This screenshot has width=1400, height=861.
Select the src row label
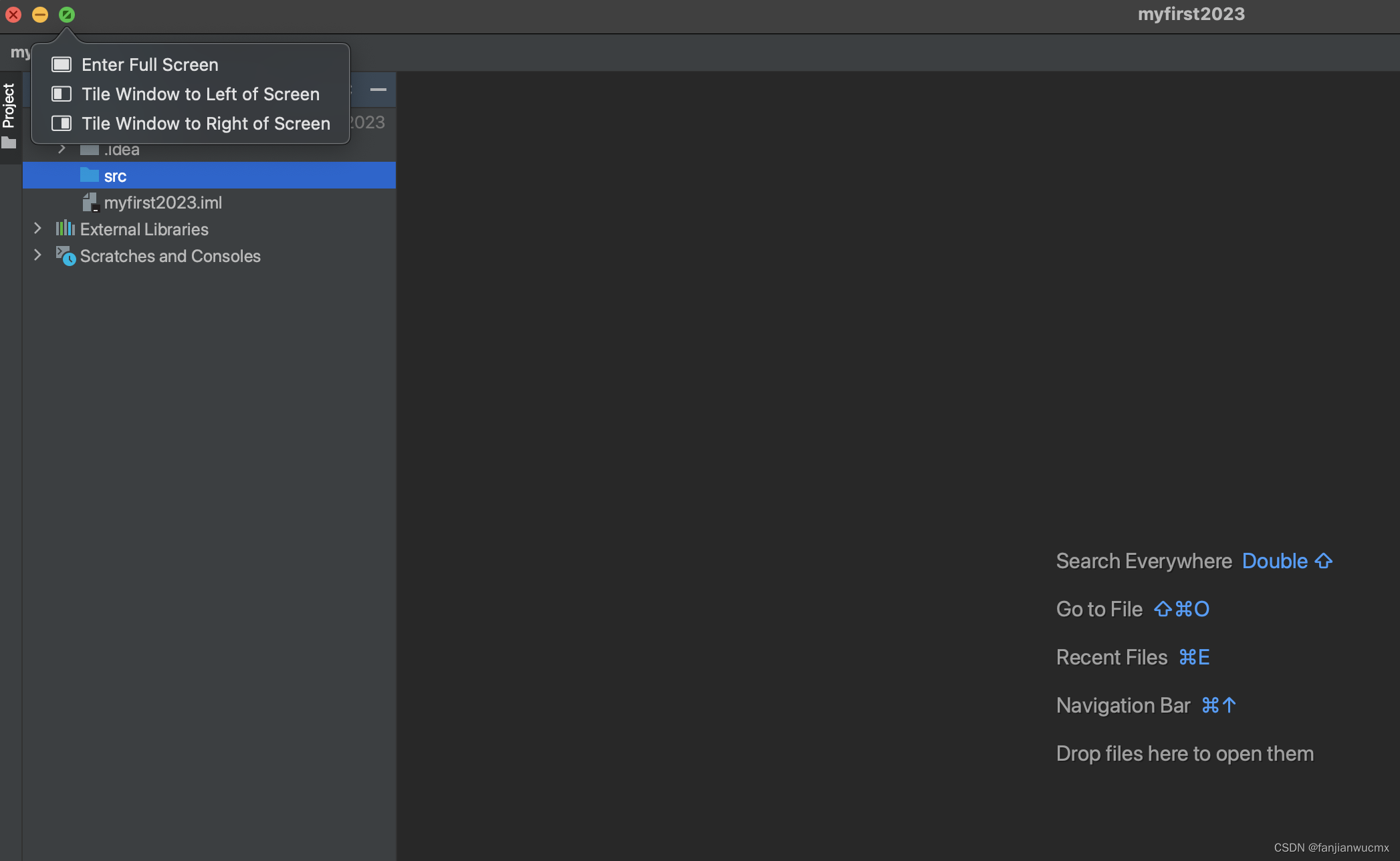click(115, 176)
